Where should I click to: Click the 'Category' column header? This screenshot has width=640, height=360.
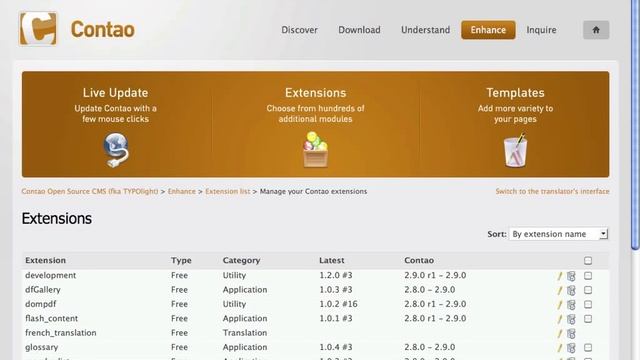tap(241, 260)
